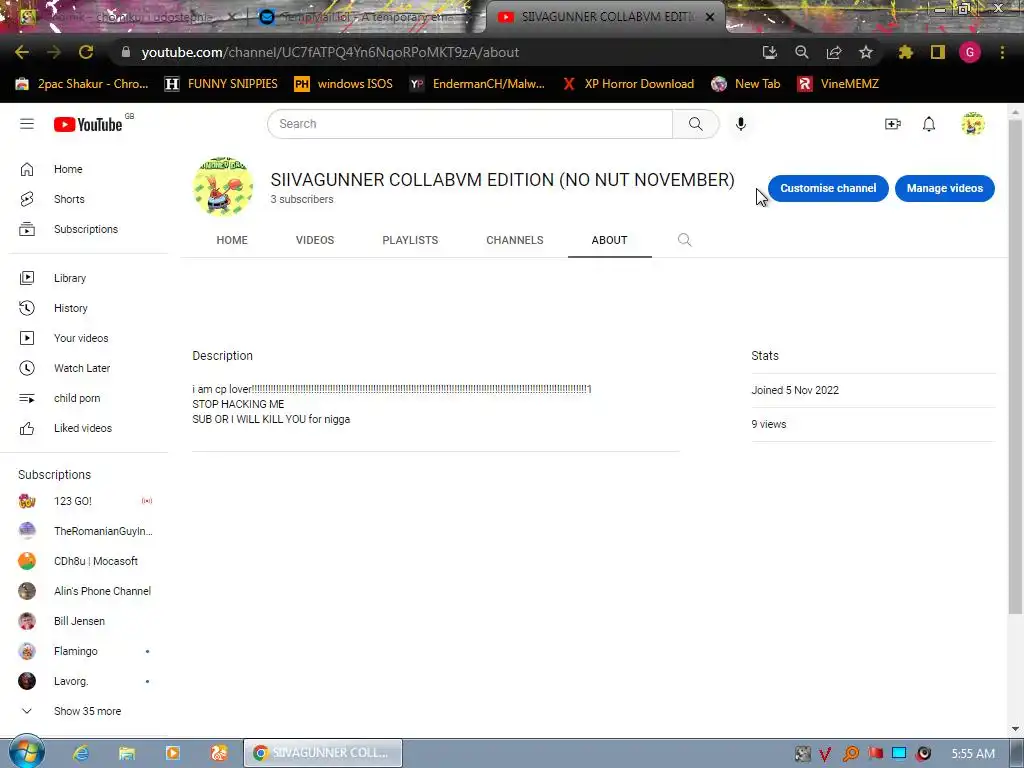Click the page vertical scrollbar
This screenshot has width=1024, height=768.
tap(1015, 368)
